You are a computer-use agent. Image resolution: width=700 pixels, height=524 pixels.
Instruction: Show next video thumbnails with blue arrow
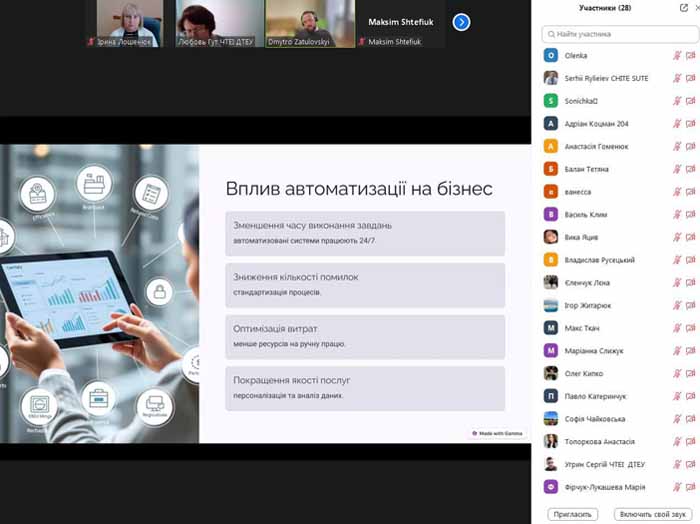pyautogui.click(x=461, y=22)
